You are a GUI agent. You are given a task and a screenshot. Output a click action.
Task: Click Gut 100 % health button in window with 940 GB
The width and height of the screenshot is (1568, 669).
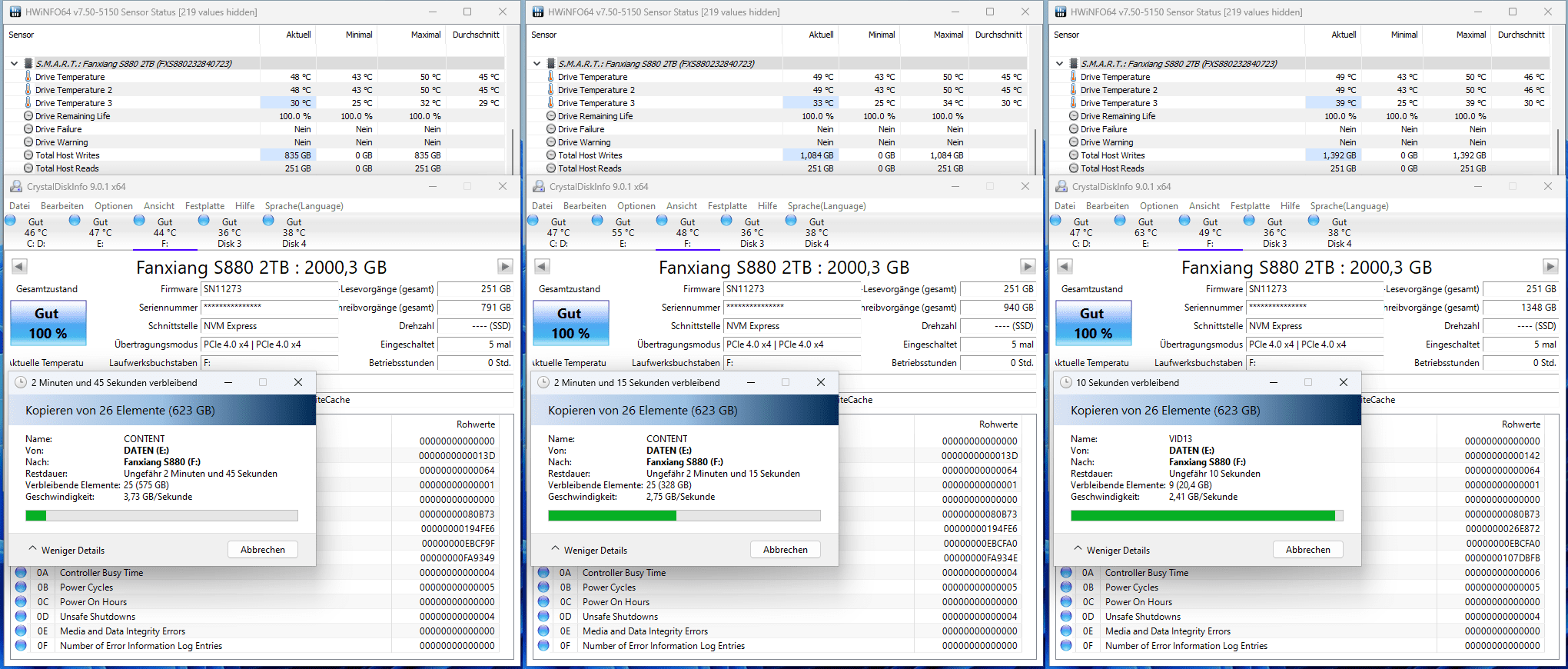point(570,323)
